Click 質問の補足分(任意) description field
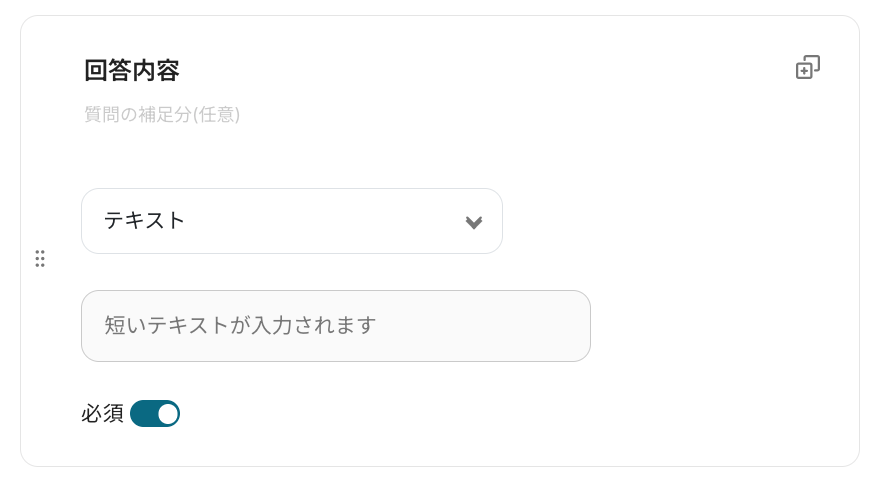 tap(162, 115)
